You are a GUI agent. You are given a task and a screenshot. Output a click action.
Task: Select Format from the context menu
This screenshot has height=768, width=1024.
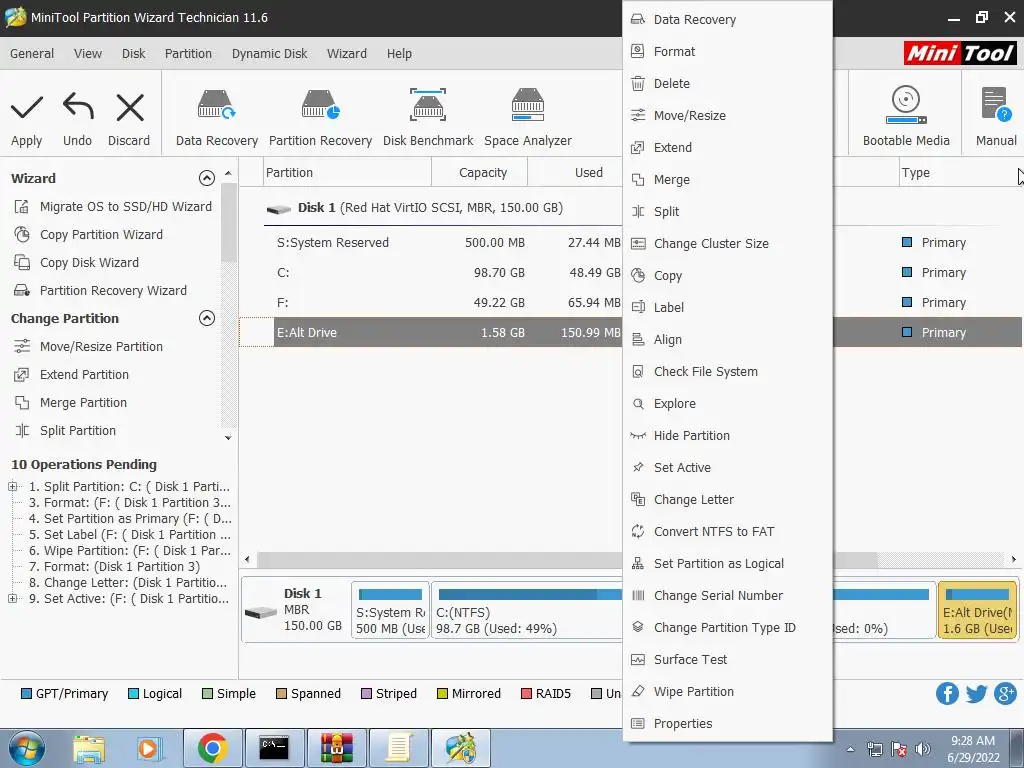point(728,52)
